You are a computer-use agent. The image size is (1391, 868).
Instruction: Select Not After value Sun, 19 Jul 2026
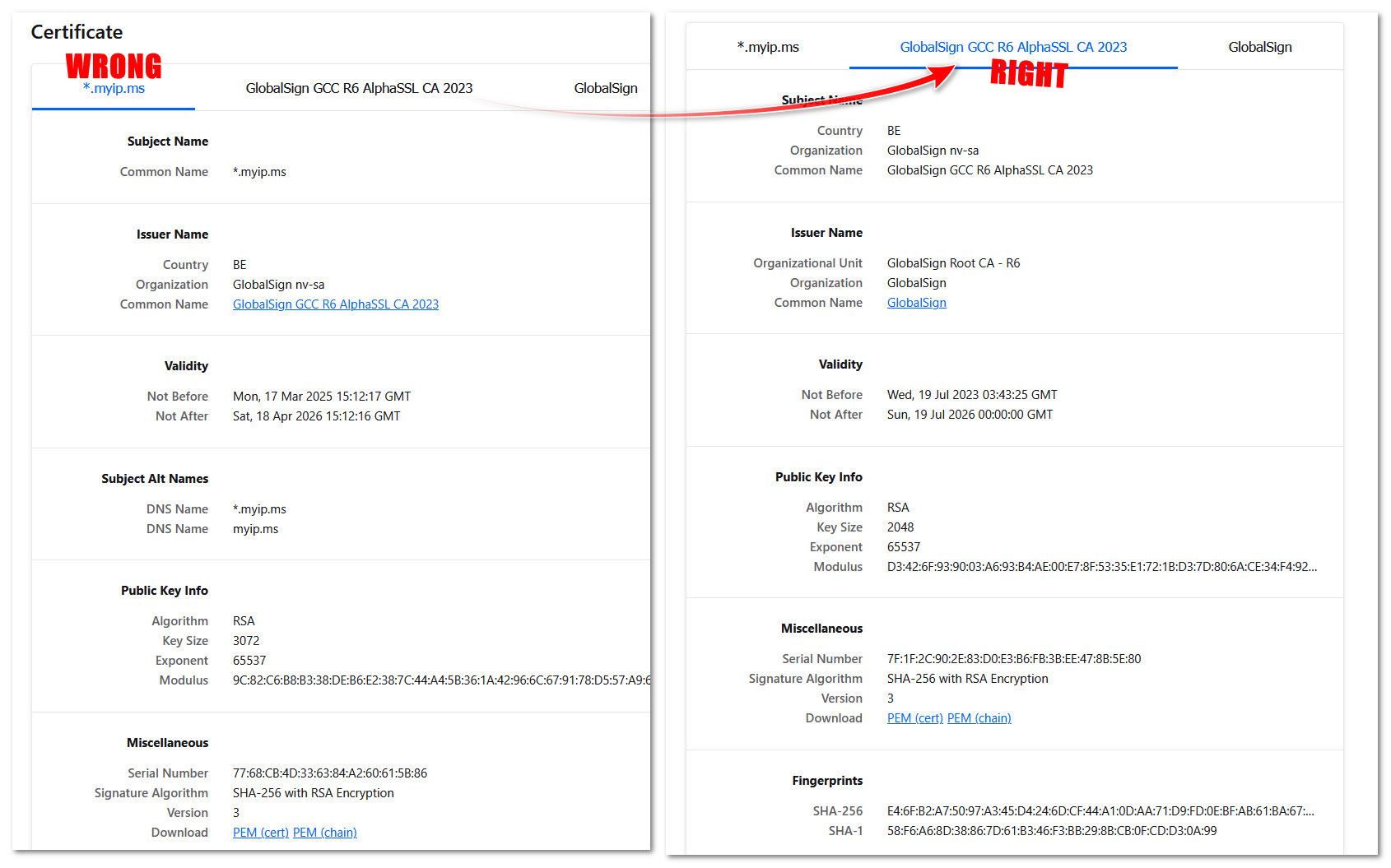click(970, 415)
